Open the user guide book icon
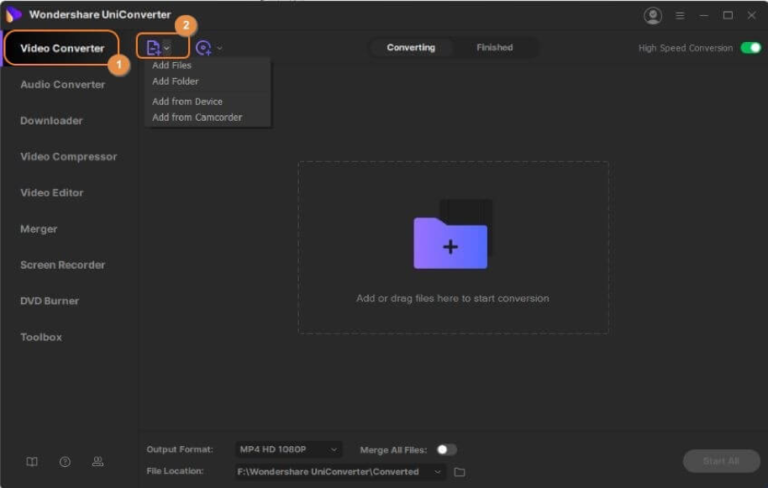Screen dimensions: 768x488 tap(32, 462)
